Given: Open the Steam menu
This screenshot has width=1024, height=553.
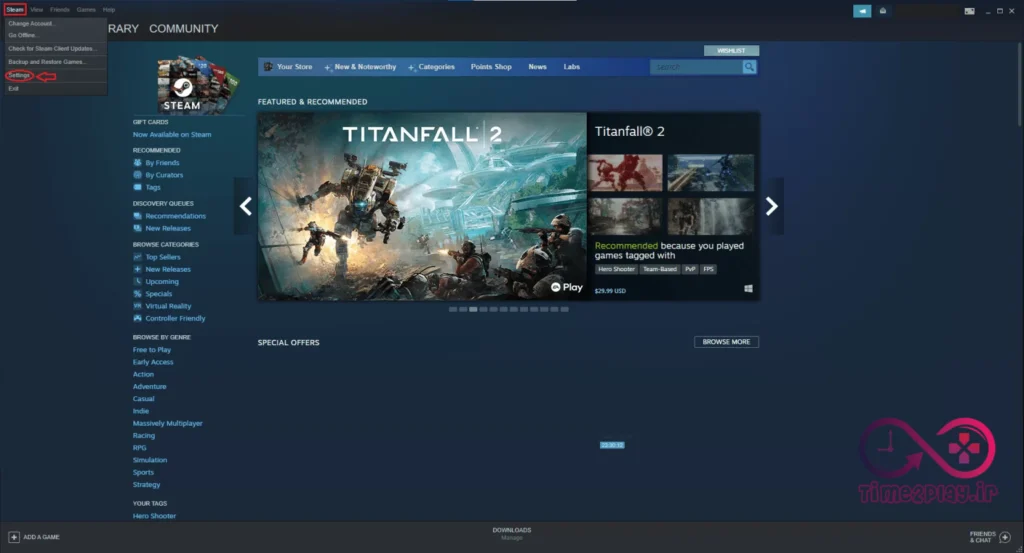Looking at the screenshot, I should click(15, 10).
